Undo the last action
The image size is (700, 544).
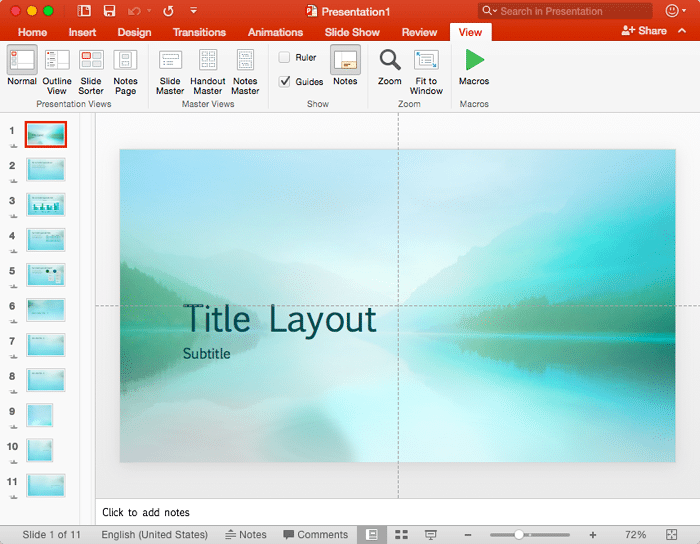(134, 11)
